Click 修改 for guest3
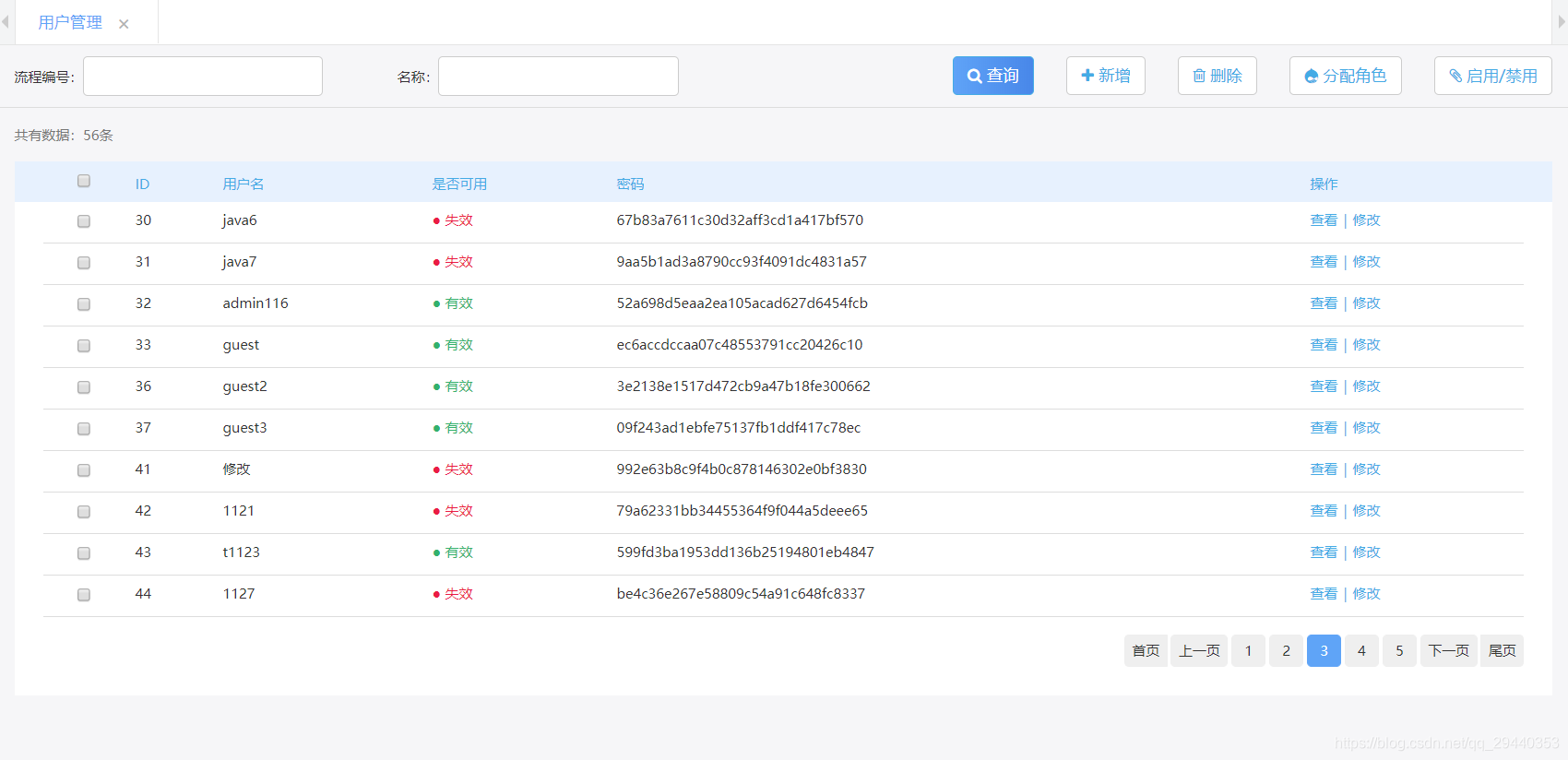This screenshot has height=760, width=1568. (x=1366, y=428)
